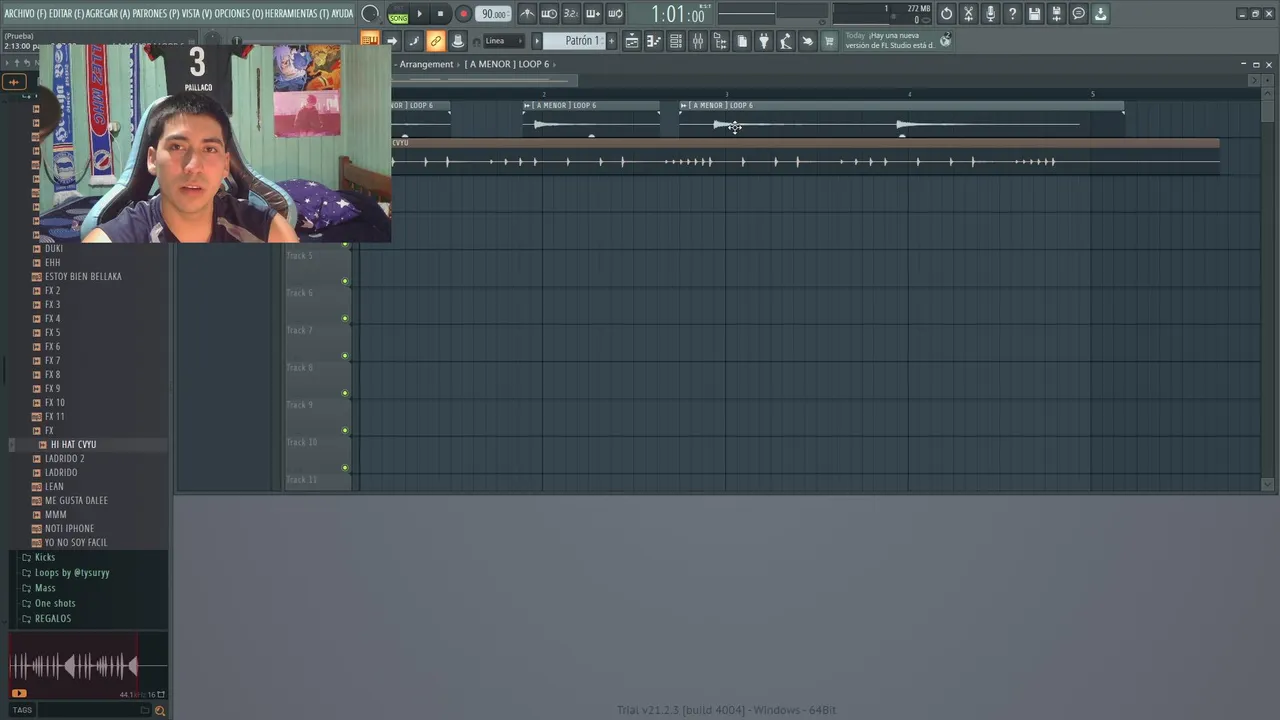Open the PATRONES menu
Image resolution: width=1280 pixels, height=720 pixels.
(x=156, y=14)
